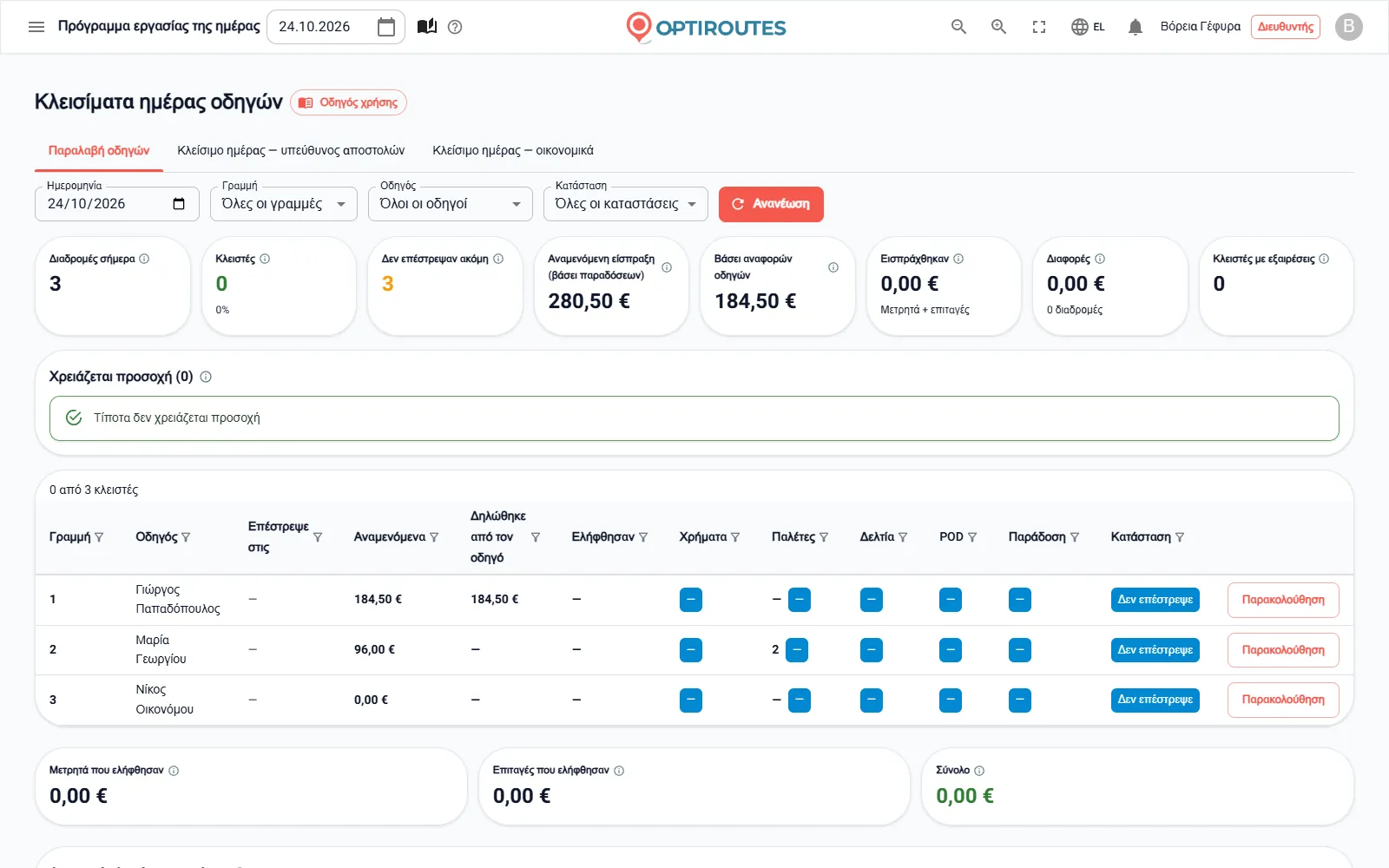Show info for Εισπράχθηκαν card
The width and height of the screenshot is (1389, 868).
coord(958,259)
